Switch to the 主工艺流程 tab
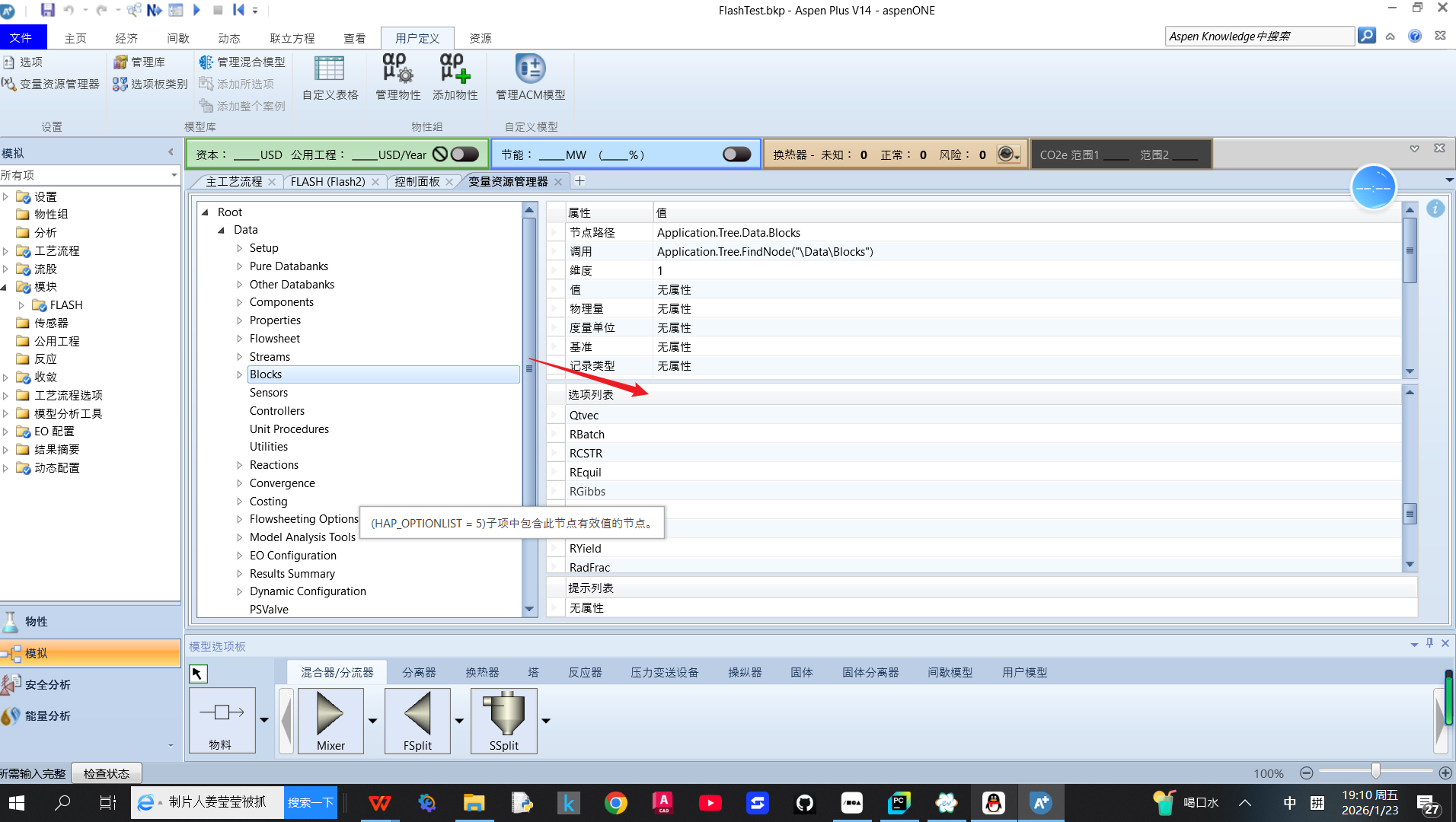Image resolution: width=1456 pixels, height=822 pixels. pyautogui.click(x=234, y=182)
